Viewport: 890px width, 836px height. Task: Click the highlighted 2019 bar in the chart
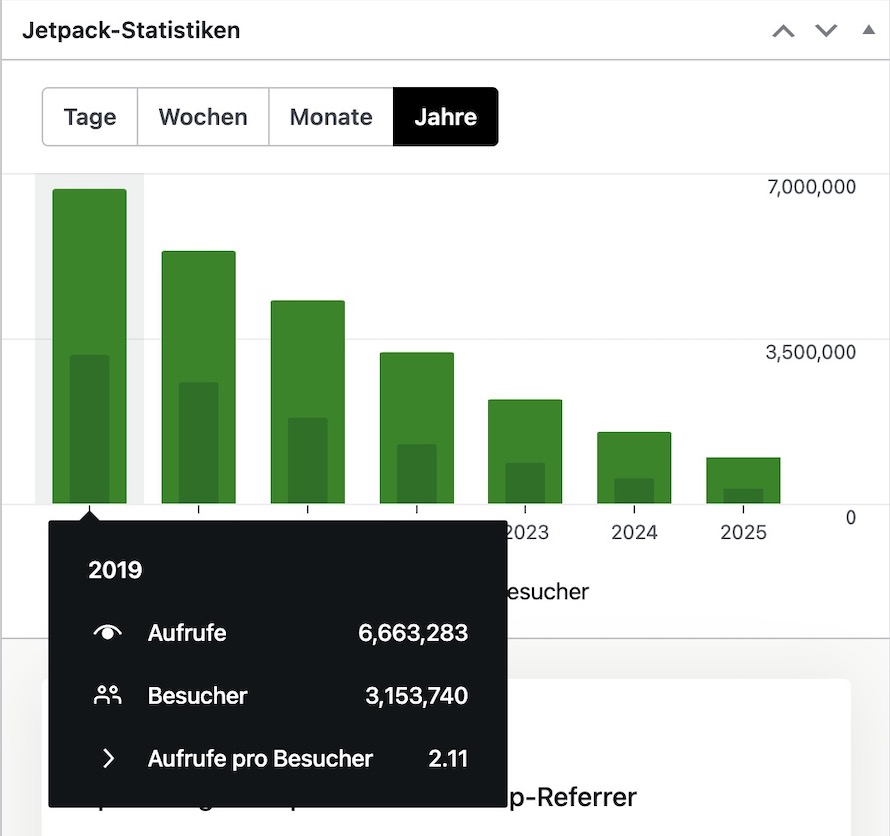tap(90, 345)
